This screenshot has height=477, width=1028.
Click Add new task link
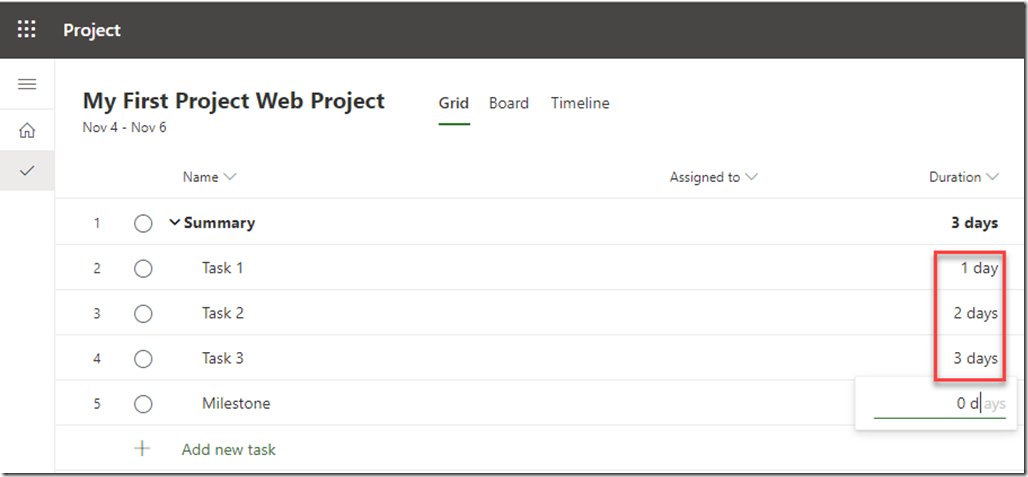pos(229,449)
